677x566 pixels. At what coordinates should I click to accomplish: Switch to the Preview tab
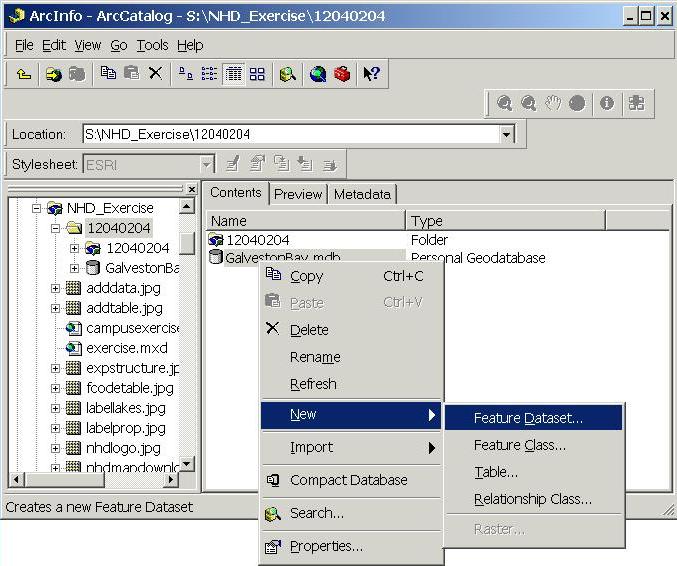[298, 194]
